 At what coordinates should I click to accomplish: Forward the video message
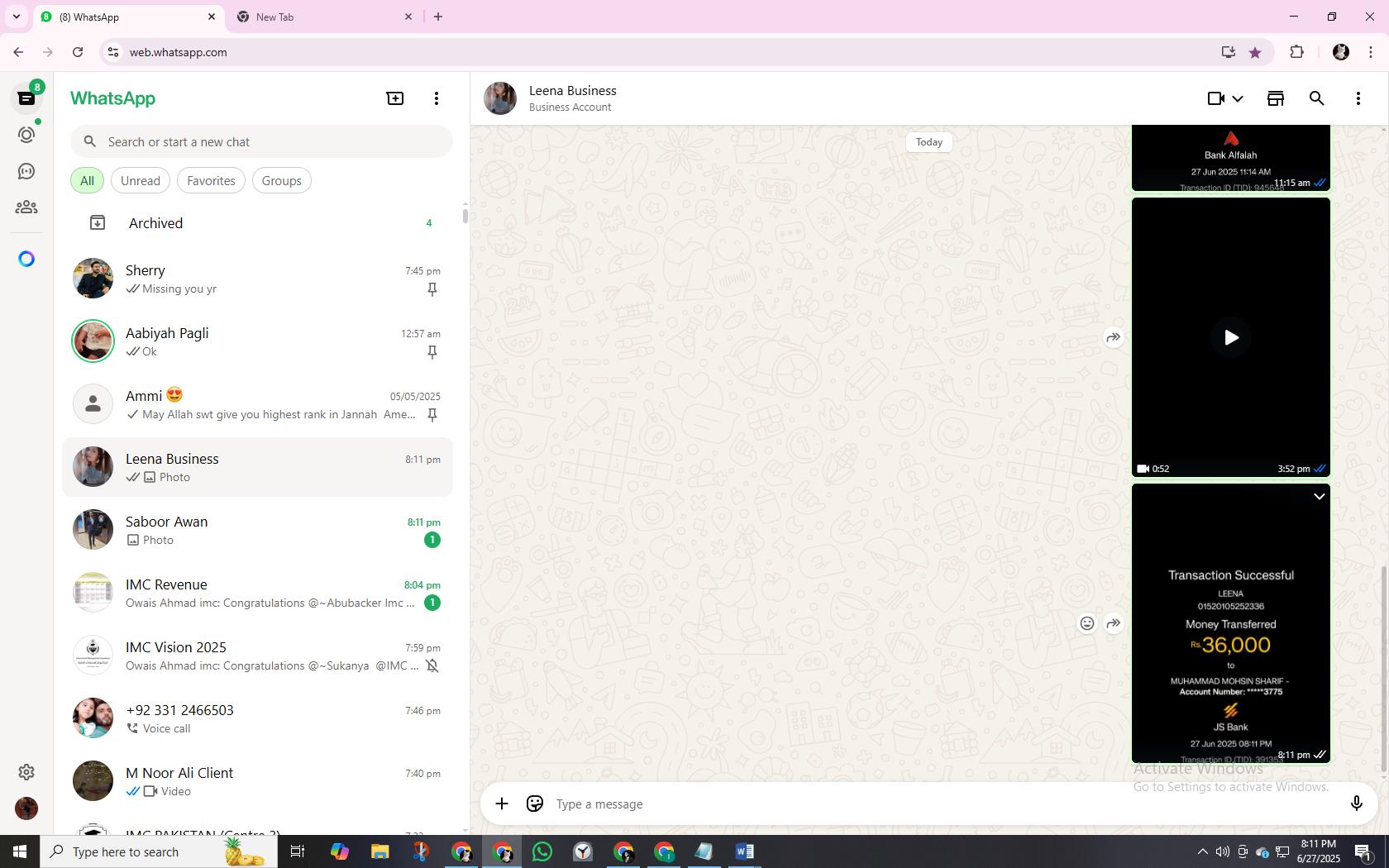1113,337
